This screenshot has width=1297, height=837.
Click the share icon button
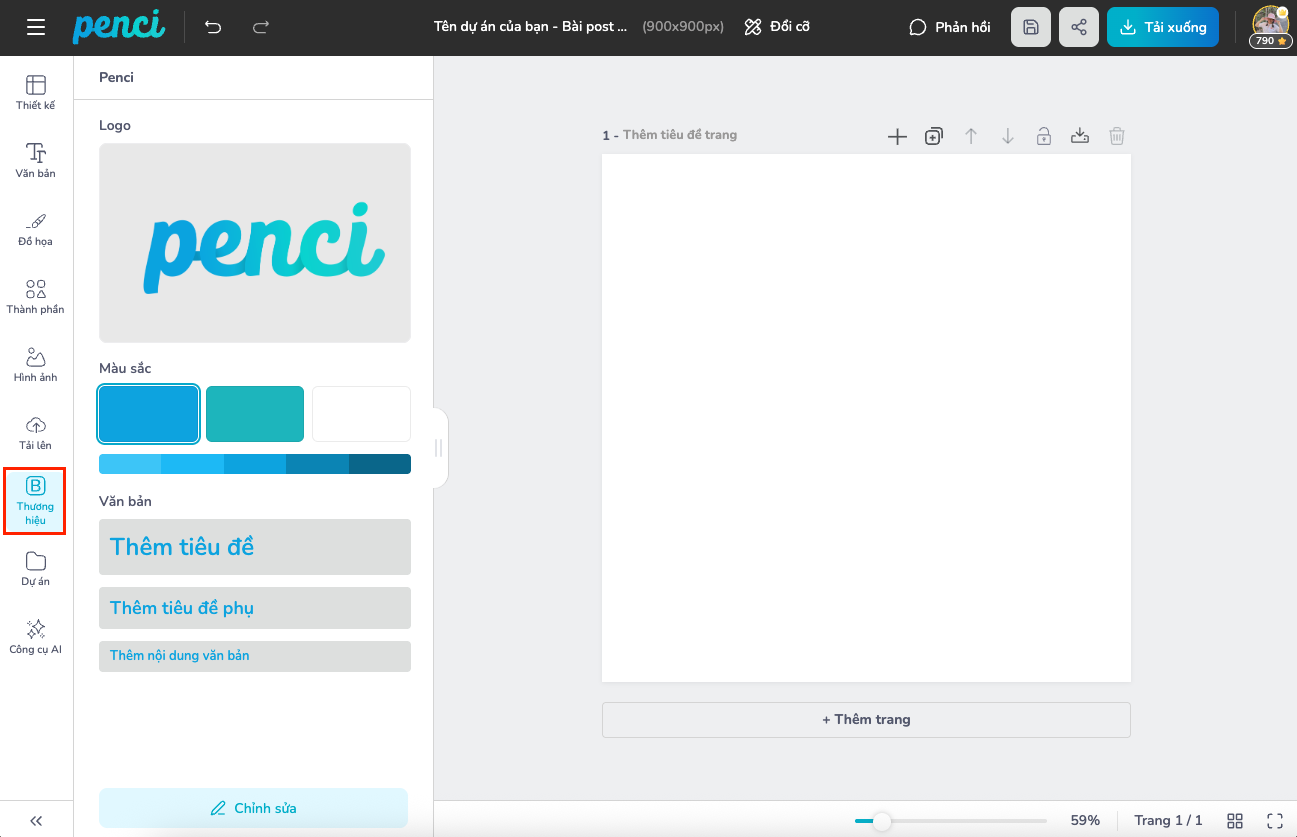(x=1079, y=27)
